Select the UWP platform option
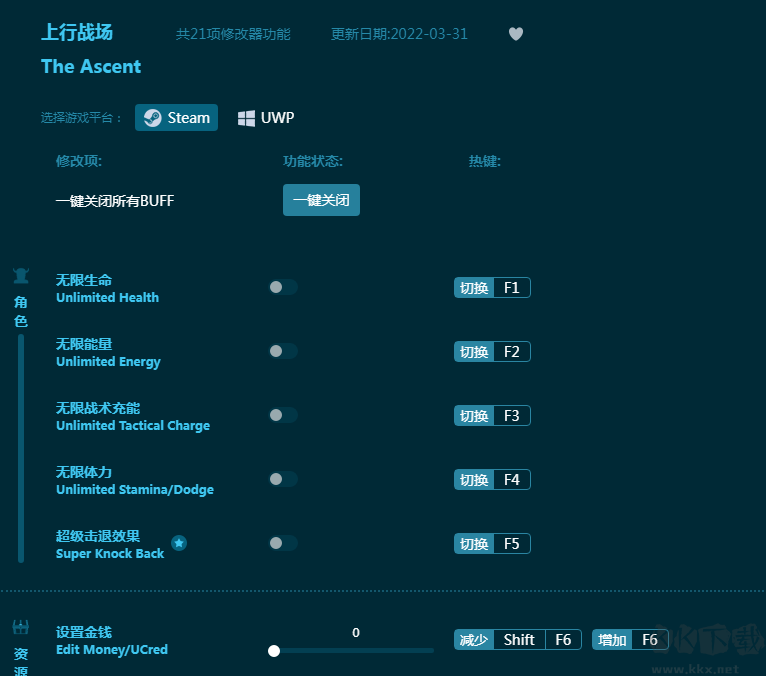Viewport: 766px width, 676px height. pyautogui.click(x=266, y=118)
